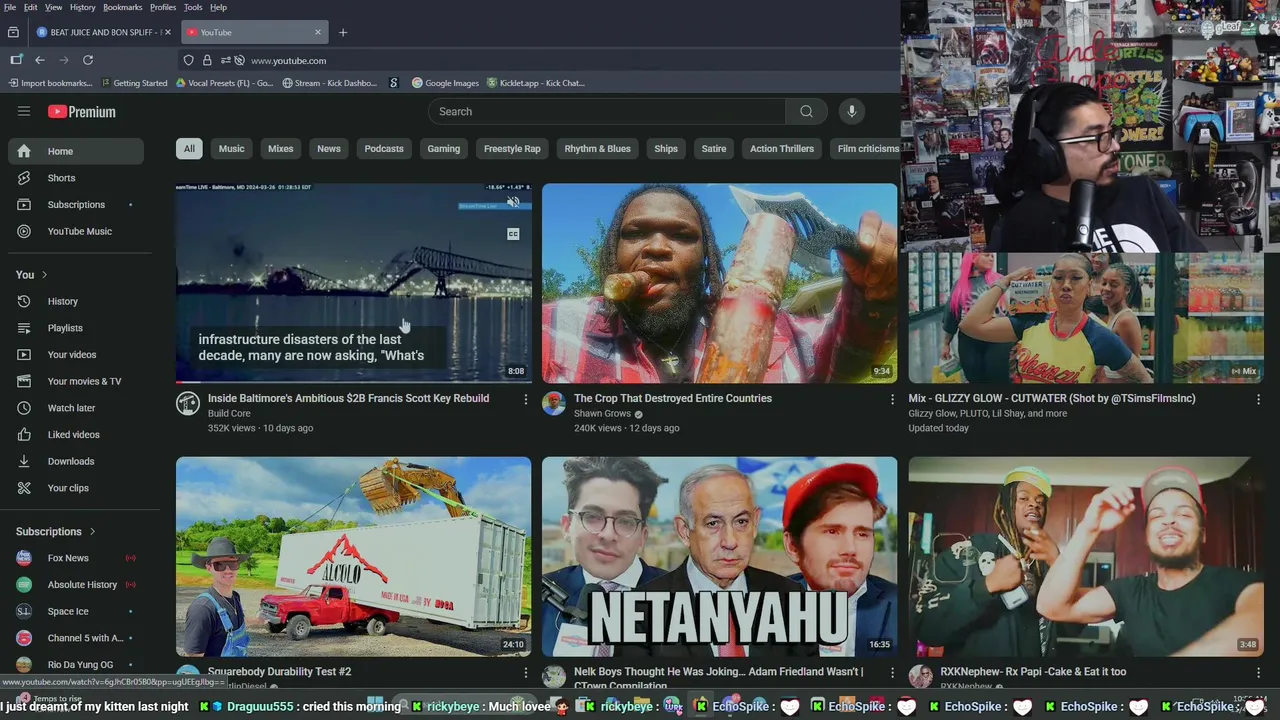
Task: Click the YouTube search input field
Action: [607, 111]
